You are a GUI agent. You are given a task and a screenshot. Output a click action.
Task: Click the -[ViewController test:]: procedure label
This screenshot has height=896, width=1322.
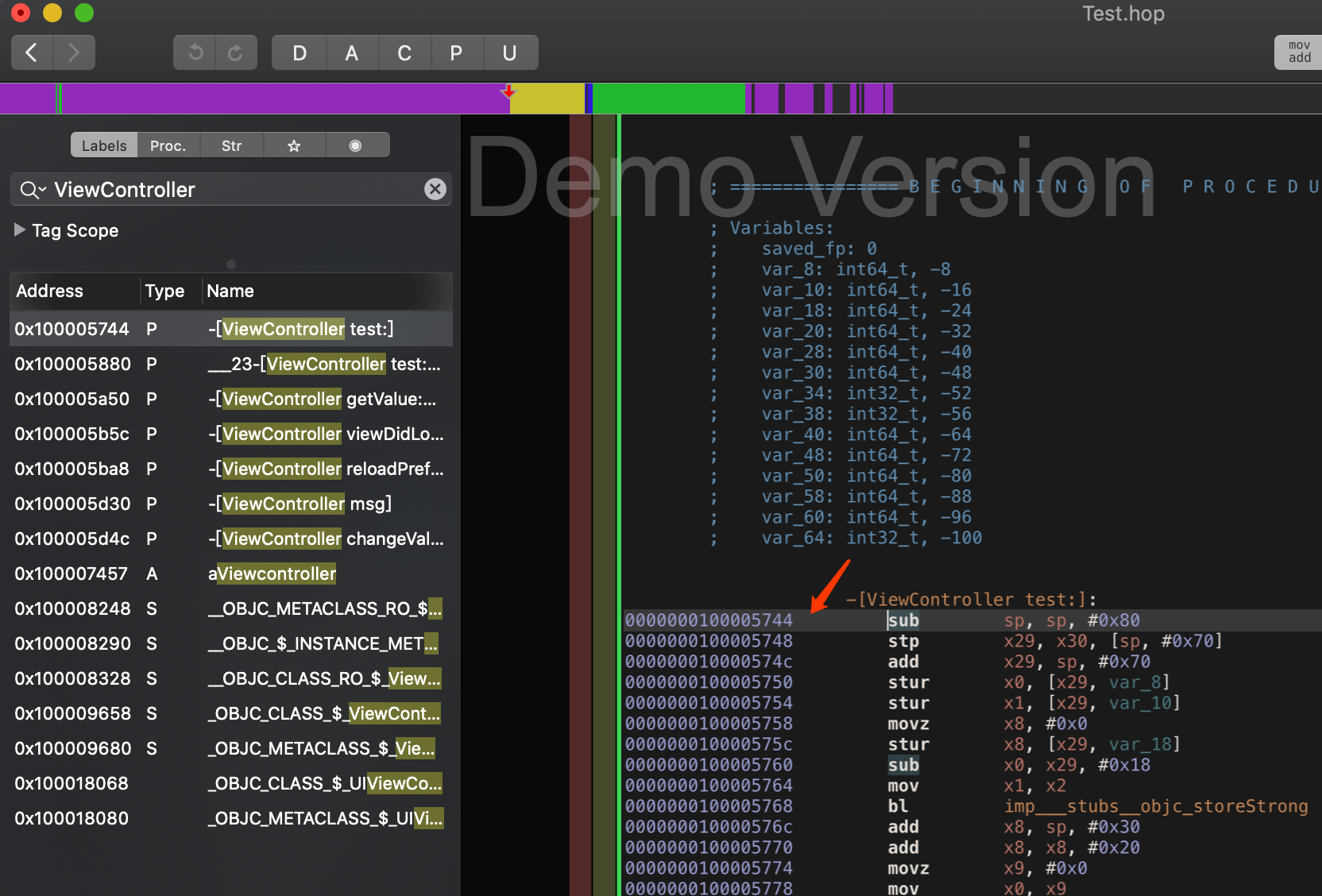click(x=971, y=600)
